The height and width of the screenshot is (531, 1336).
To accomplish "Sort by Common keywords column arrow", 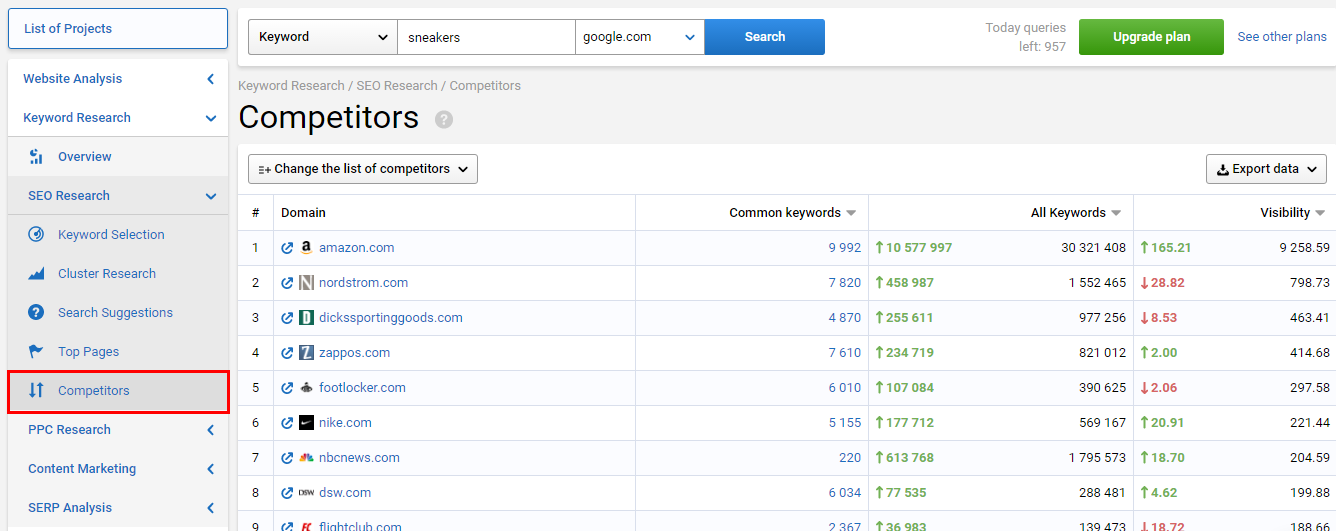I will tap(851, 213).
